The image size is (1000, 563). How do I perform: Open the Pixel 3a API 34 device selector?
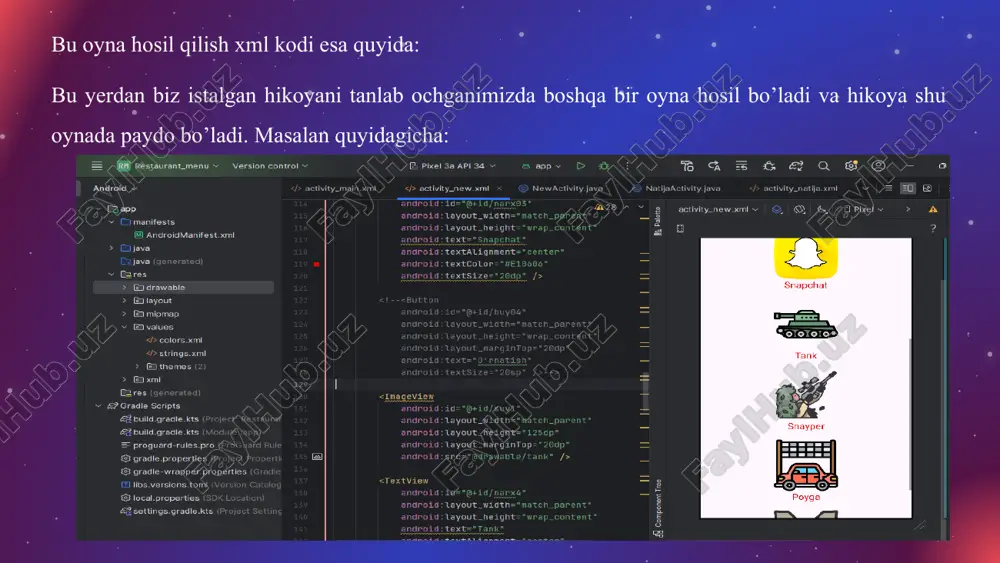pos(452,166)
